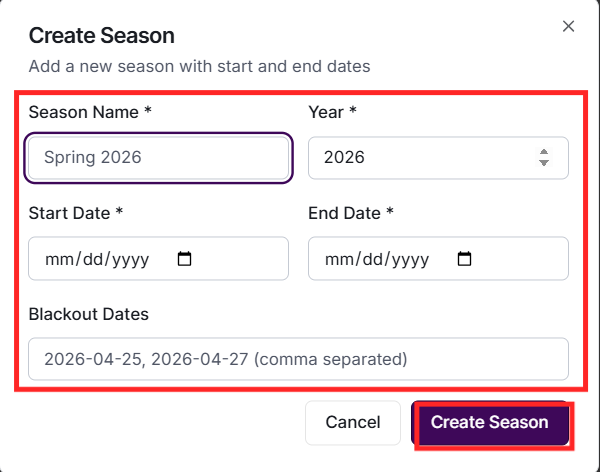
Task: Open the Start Date calendar picker icon
Action: pos(184,259)
